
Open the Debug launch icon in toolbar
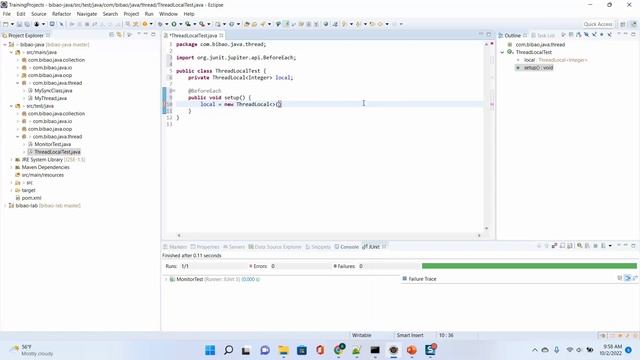coord(160,24)
